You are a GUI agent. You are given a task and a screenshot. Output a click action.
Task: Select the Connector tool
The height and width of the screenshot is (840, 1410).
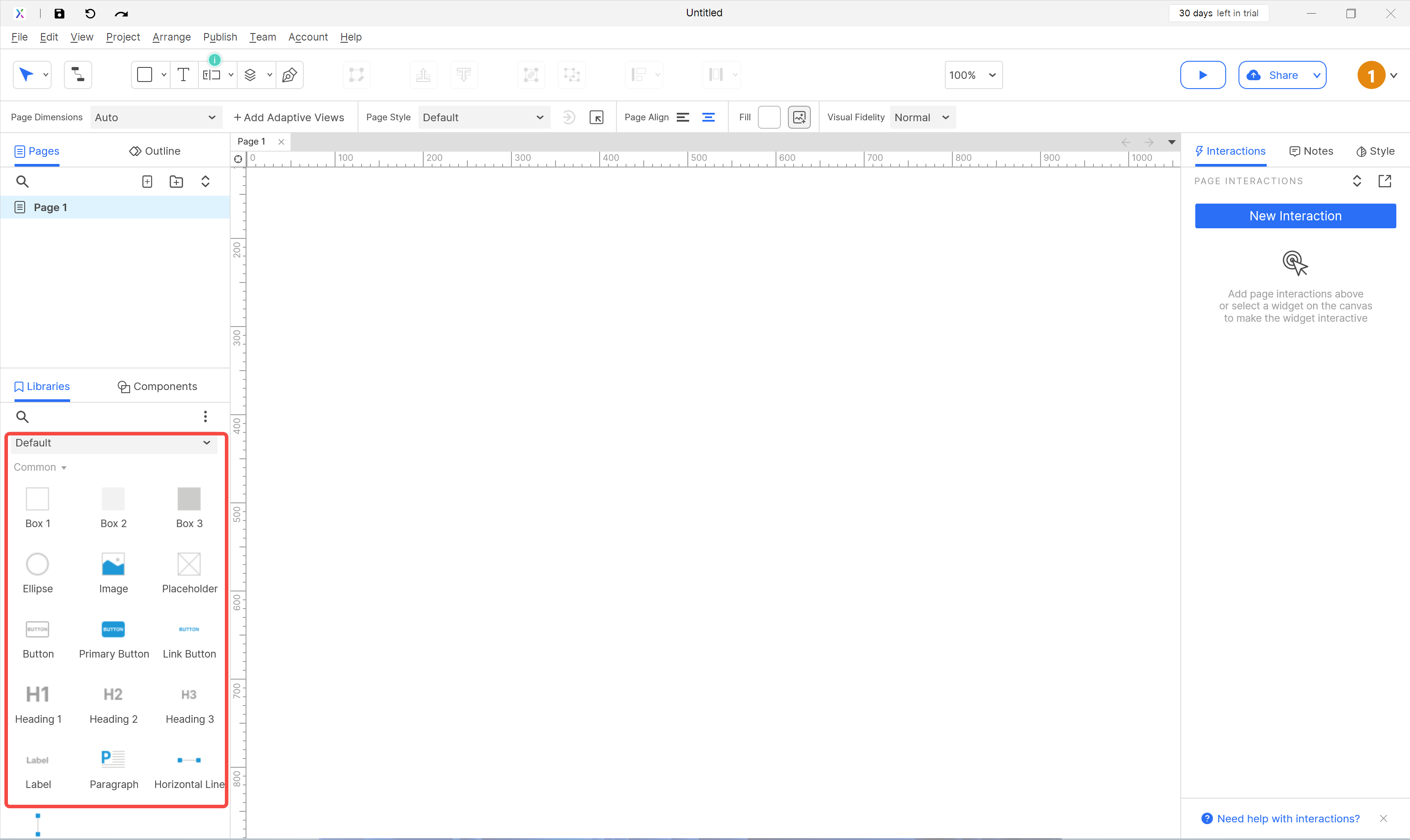click(78, 75)
